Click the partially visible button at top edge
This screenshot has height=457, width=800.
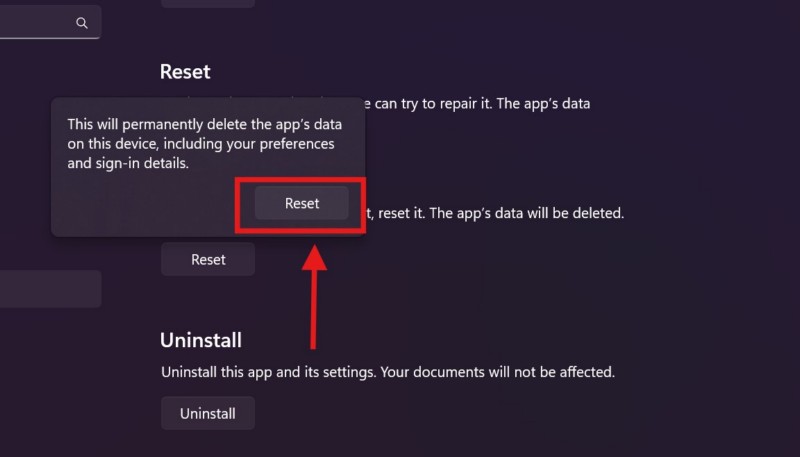(207, 3)
